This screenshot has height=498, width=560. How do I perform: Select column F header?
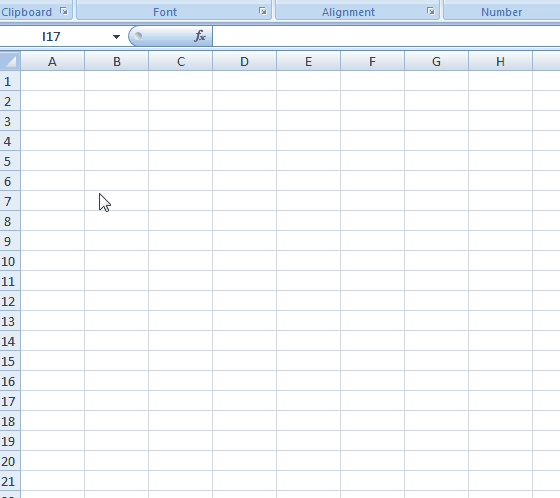[x=372, y=61]
